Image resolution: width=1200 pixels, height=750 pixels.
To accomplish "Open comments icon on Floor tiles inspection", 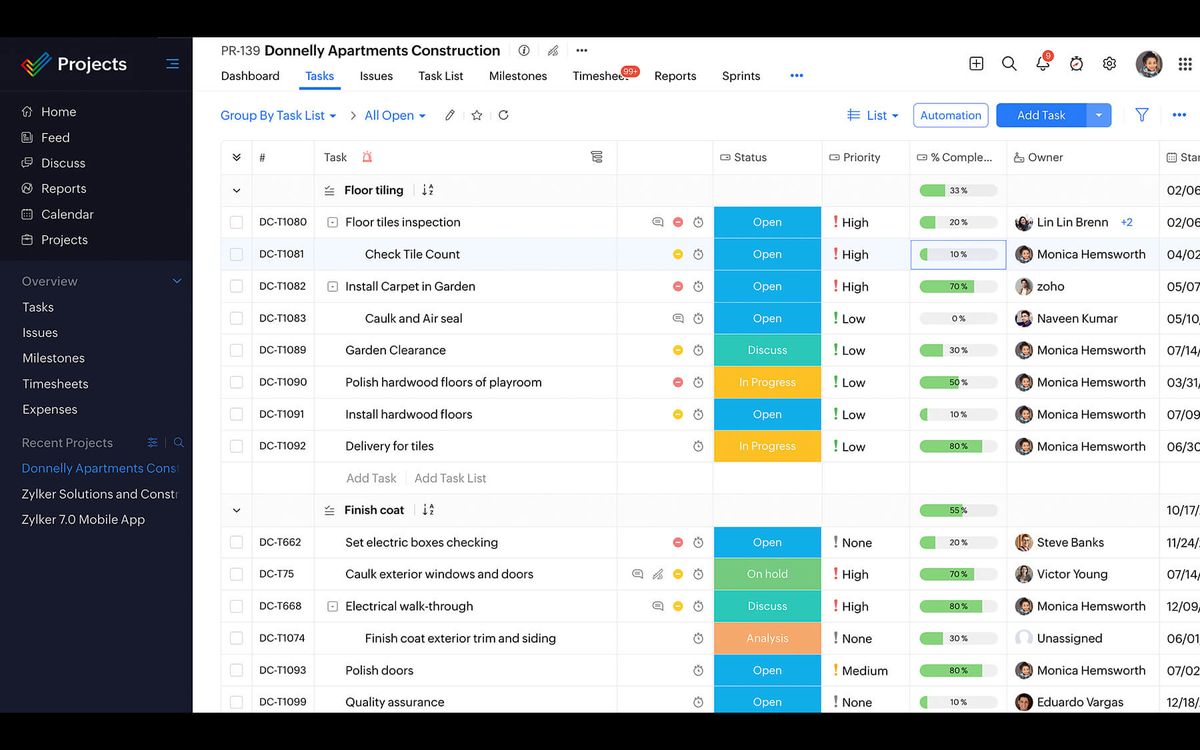I will tap(657, 222).
